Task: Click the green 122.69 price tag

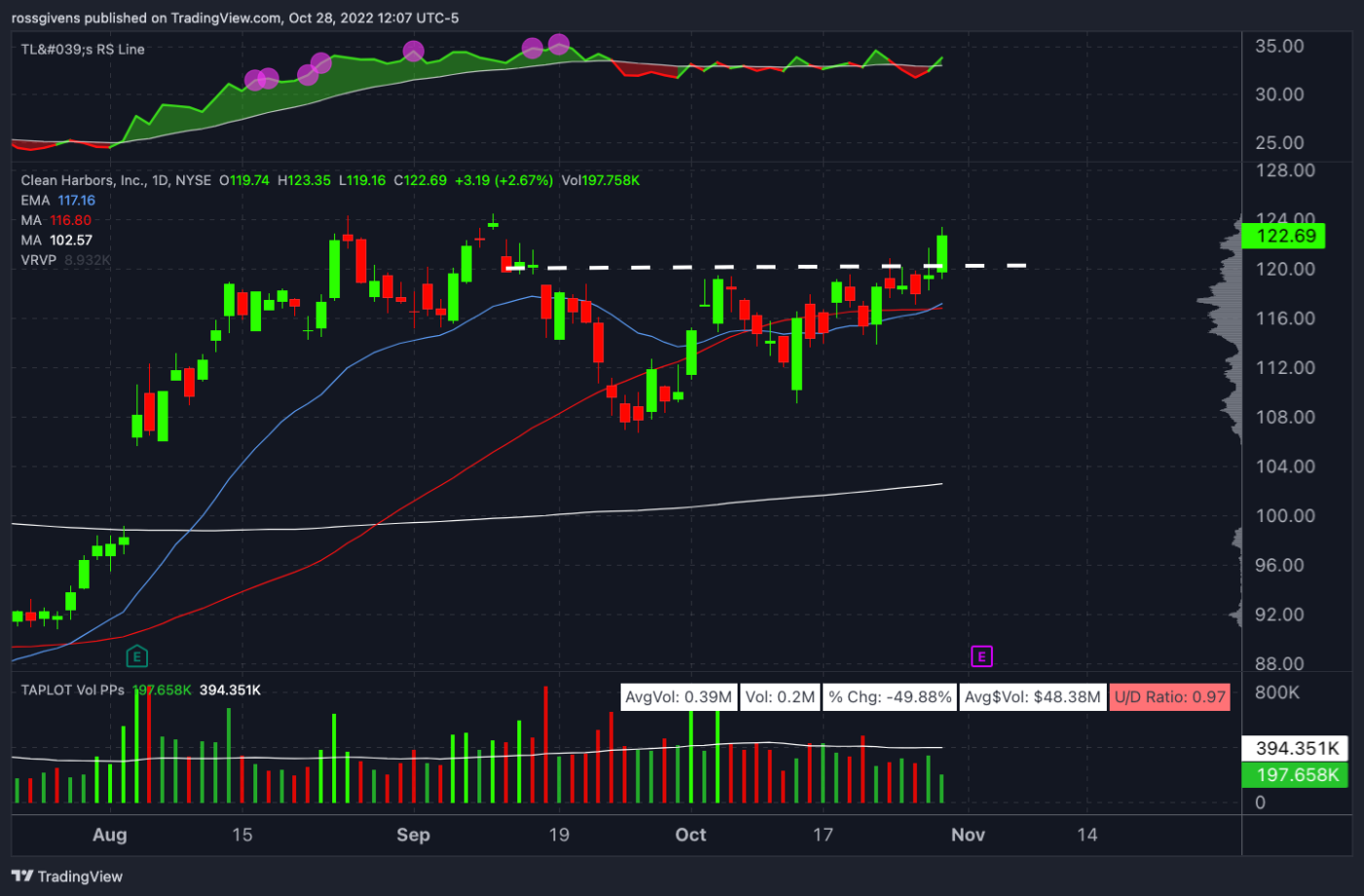Action: click(1284, 236)
